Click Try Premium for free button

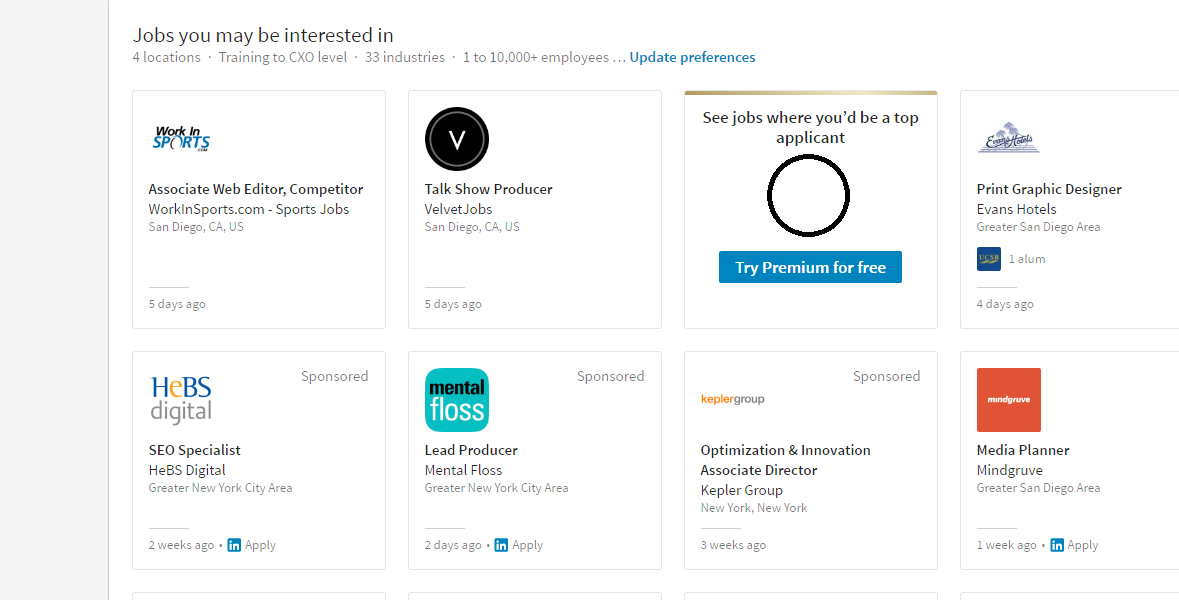(x=810, y=267)
